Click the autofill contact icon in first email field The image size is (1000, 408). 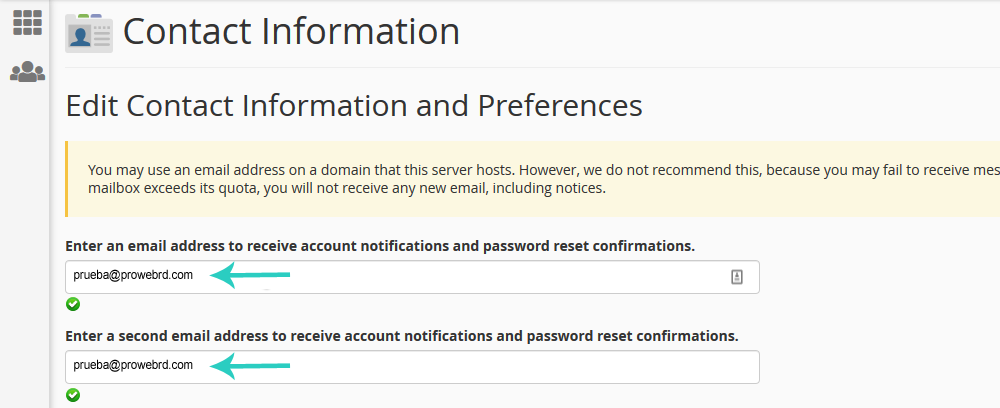point(737,277)
